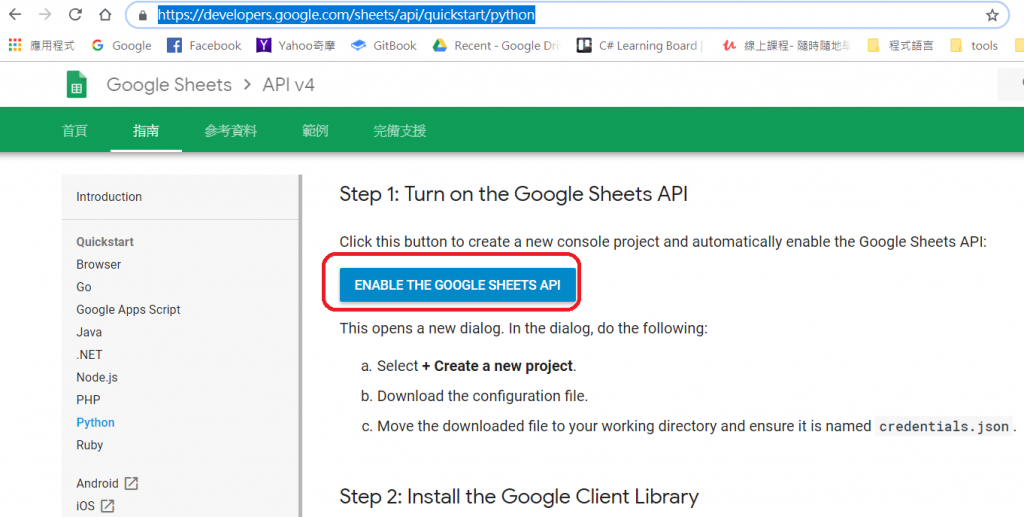
Task: Open the Node.js quickstart
Action: click(x=97, y=377)
